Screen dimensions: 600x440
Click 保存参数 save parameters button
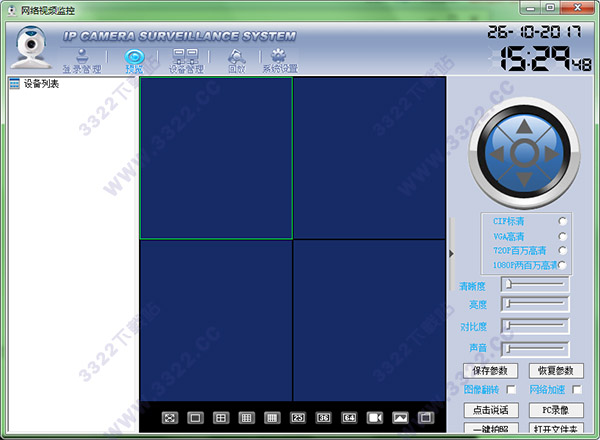(x=490, y=370)
